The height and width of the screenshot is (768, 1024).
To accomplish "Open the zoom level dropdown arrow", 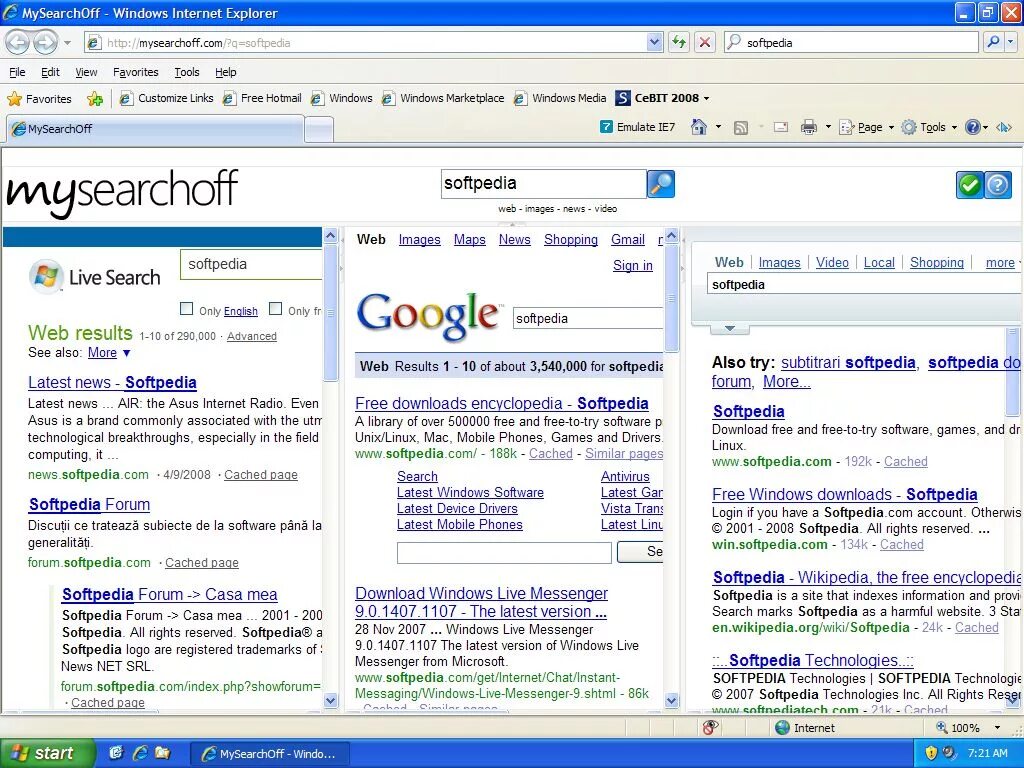I will 997,728.
